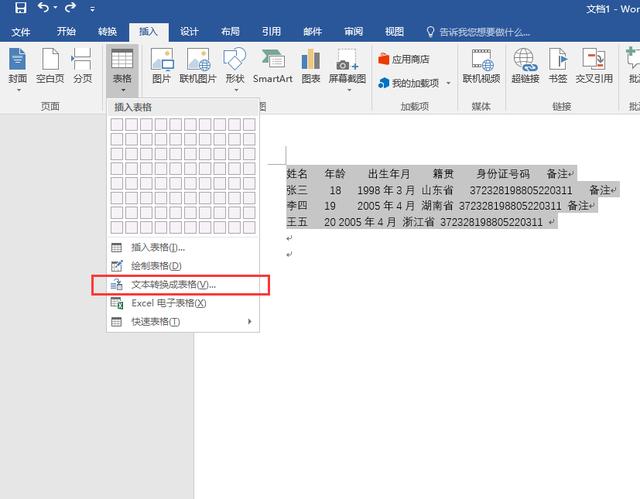Switch to the 转换 tab

click(x=107, y=32)
